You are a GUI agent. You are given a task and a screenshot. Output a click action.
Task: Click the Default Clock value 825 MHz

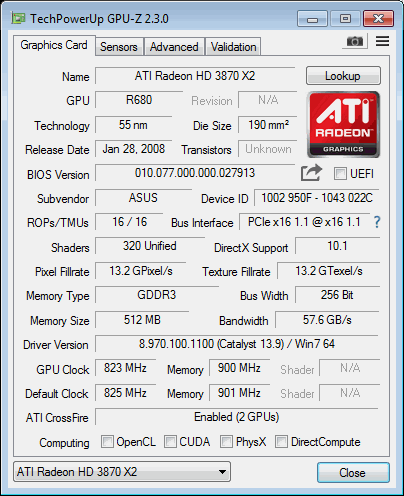[125, 393]
